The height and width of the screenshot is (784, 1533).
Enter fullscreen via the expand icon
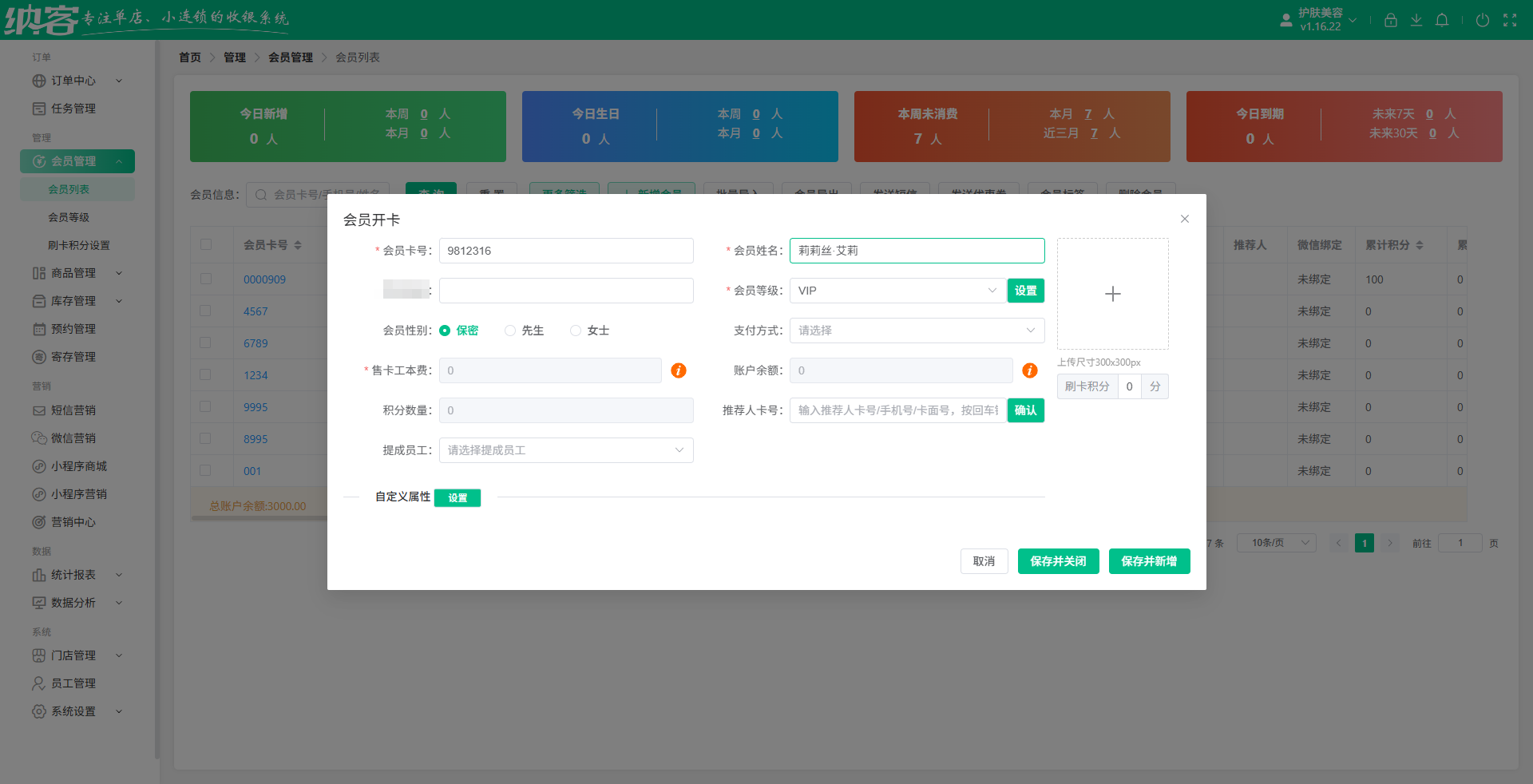point(1511,20)
